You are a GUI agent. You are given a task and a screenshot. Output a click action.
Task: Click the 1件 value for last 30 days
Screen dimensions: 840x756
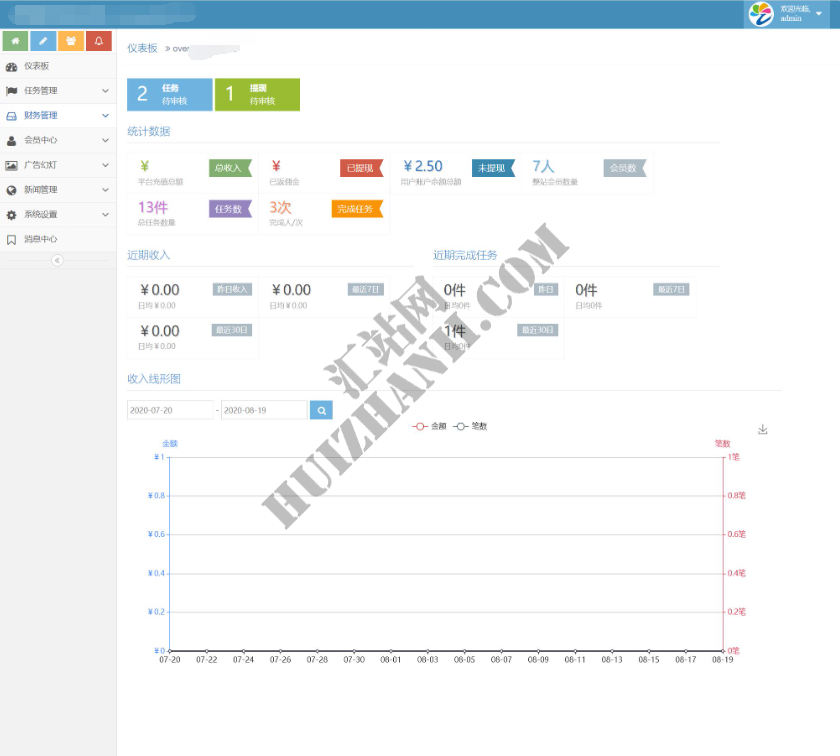(454, 331)
